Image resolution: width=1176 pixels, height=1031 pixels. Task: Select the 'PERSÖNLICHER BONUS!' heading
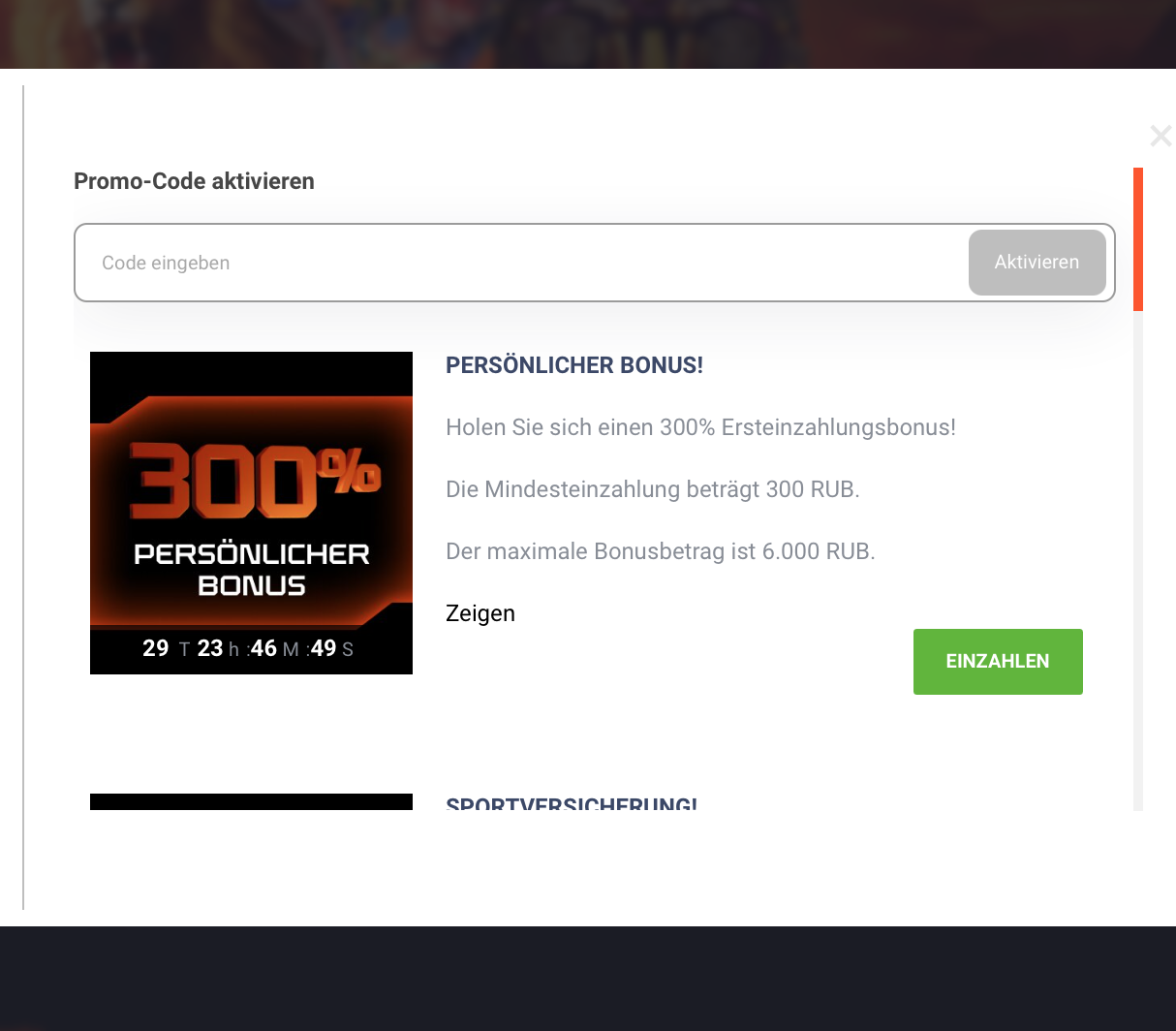[x=573, y=365]
